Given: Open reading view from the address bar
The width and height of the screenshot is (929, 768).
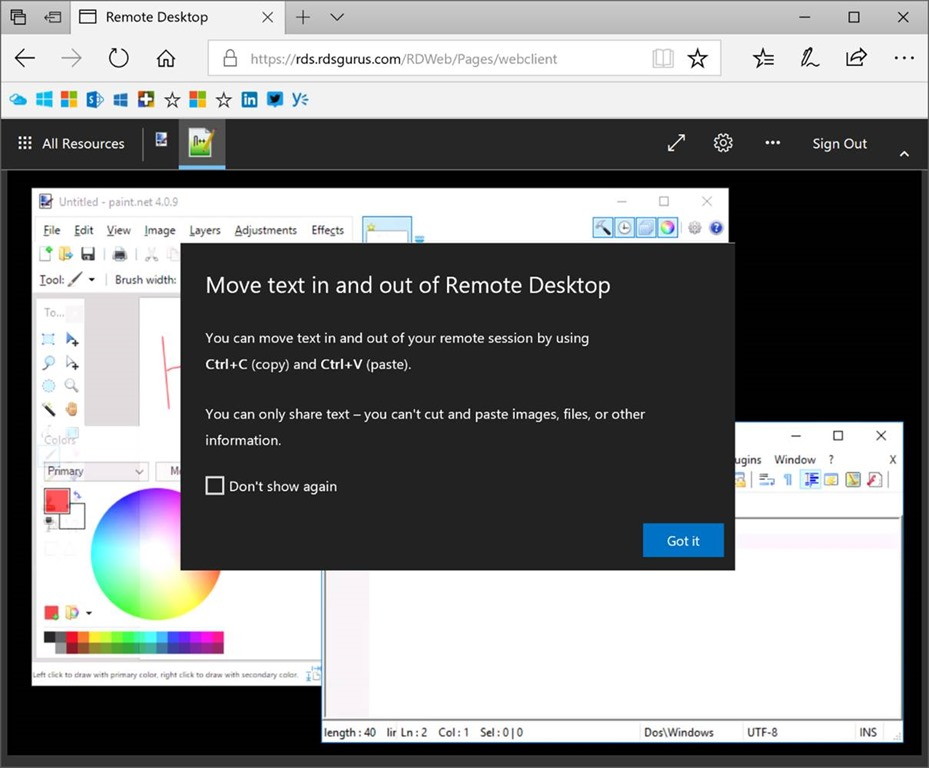Looking at the screenshot, I should click(663, 58).
